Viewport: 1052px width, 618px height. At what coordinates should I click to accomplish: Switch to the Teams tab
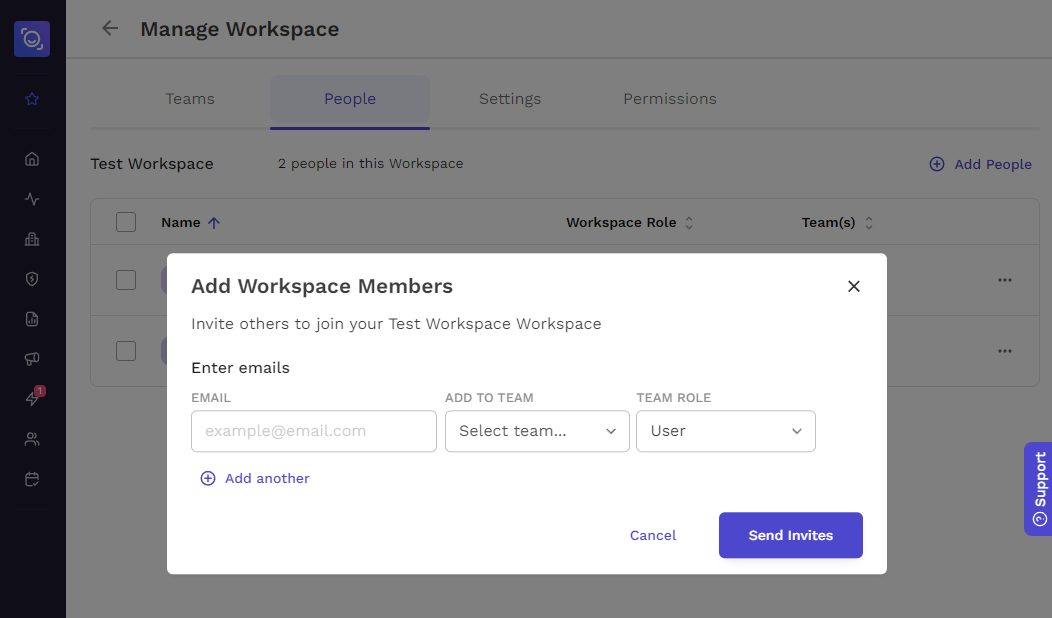coord(190,99)
